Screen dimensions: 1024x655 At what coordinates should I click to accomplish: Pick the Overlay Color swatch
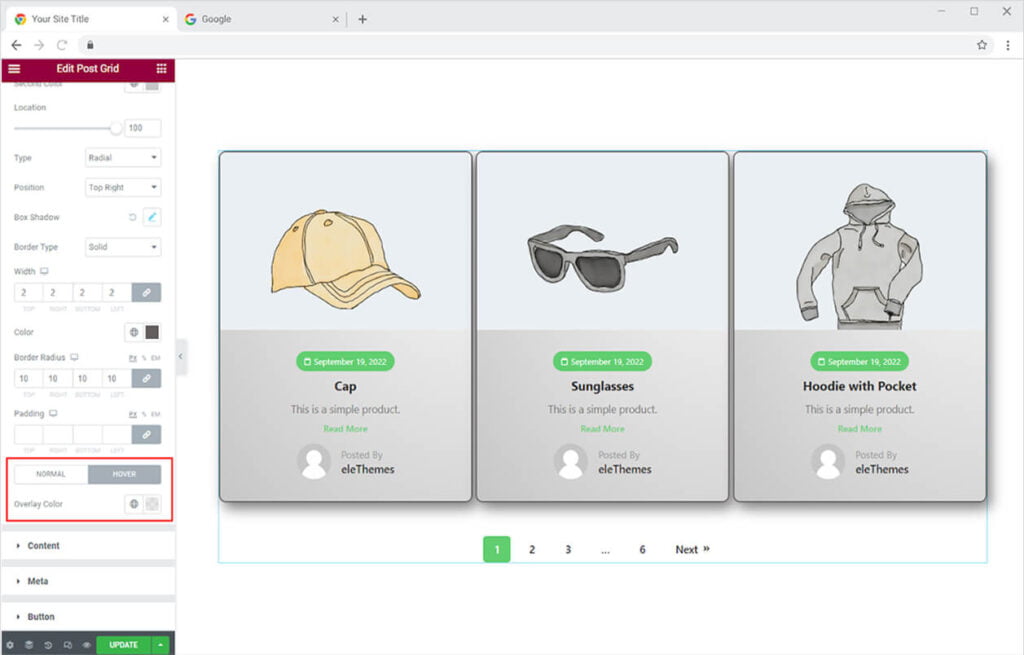click(152, 504)
